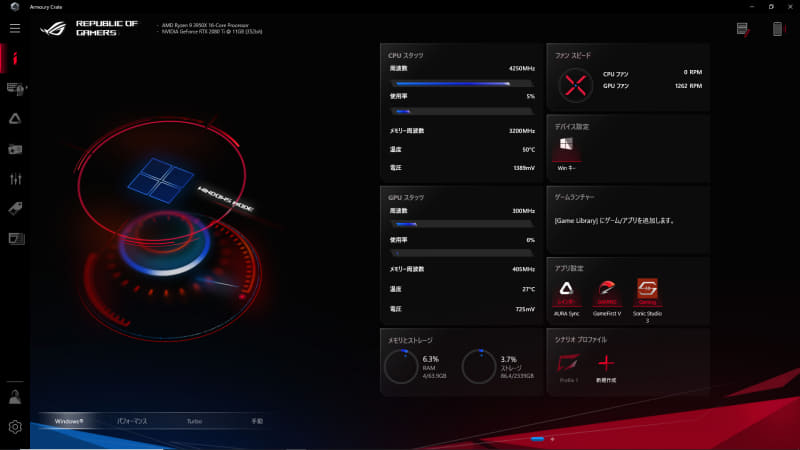
Task: Click the Game Library add-game message
Action: [x=614, y=221]
